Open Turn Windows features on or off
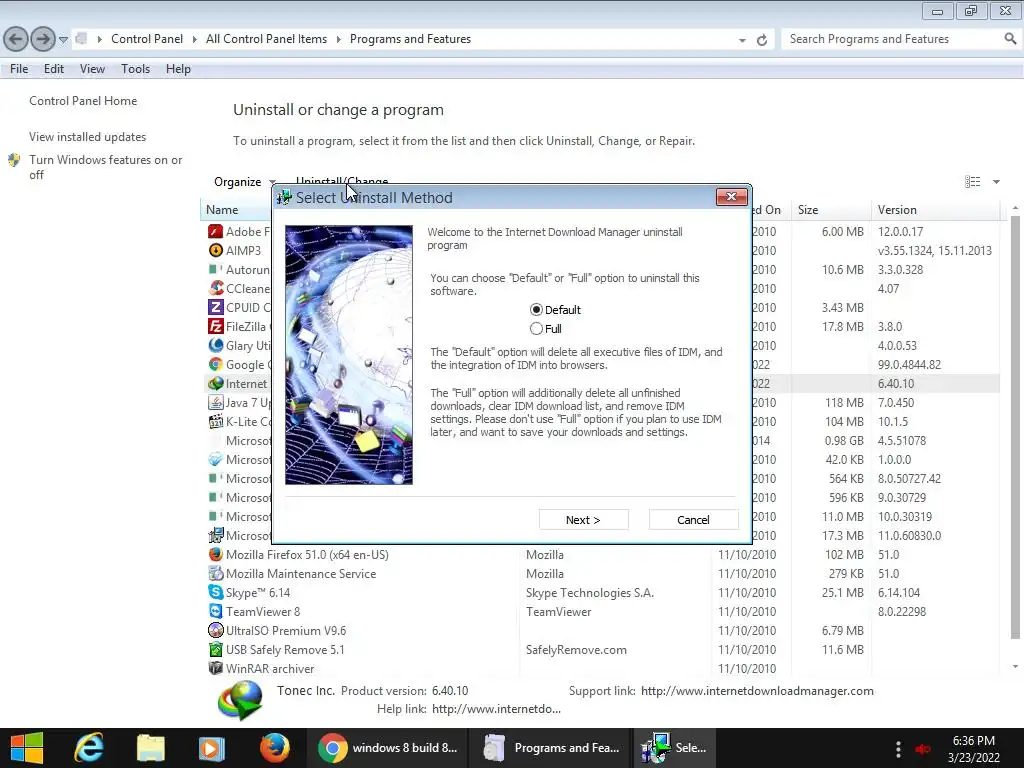 [105, 167]
